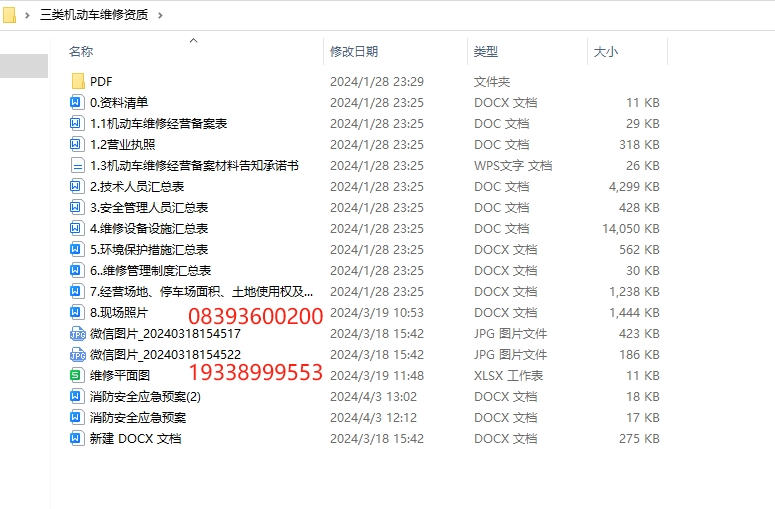The height and width of the screenshot is (509, 775).
Task: Click type cell WPS文字 文档
Action: (513, 166)
